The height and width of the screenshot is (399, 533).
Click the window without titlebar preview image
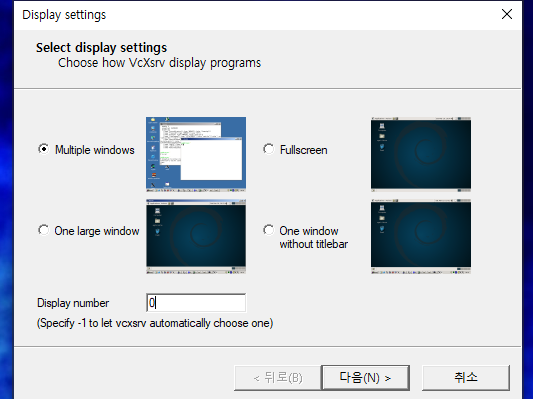(x=421, y=237)
